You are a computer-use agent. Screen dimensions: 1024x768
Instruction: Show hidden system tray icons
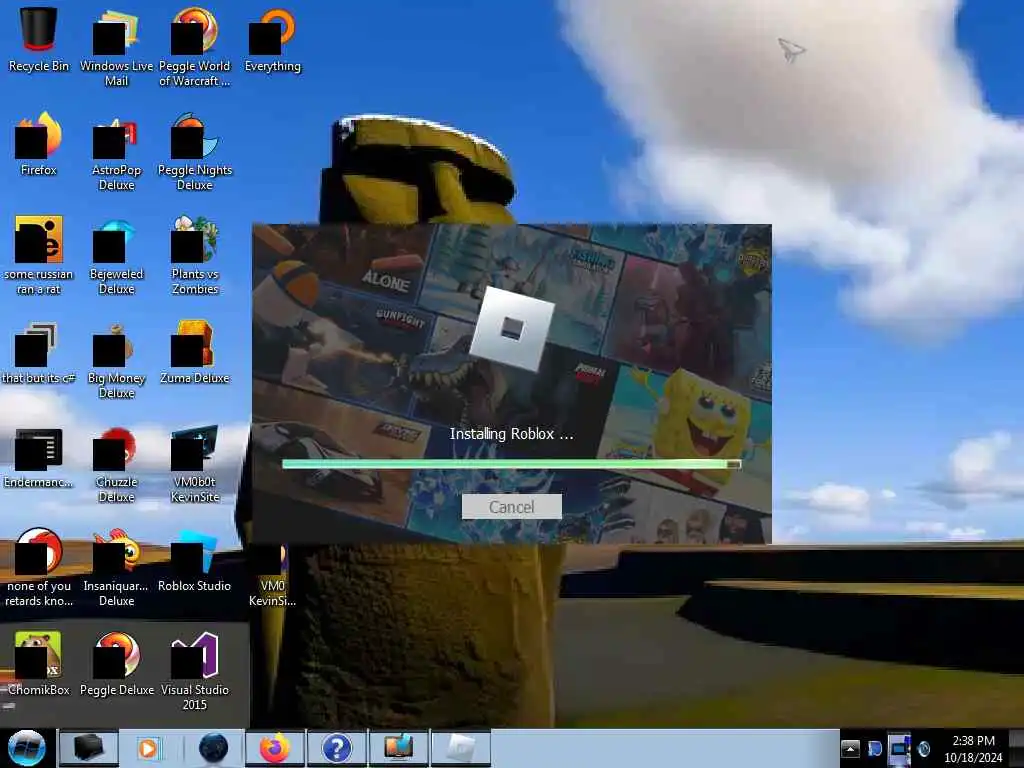[850, 748]
